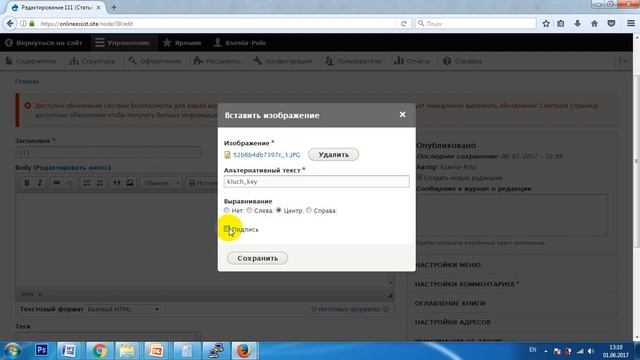
Task: Select the Справа alignment radio button
Action: (x=309, y=210)
